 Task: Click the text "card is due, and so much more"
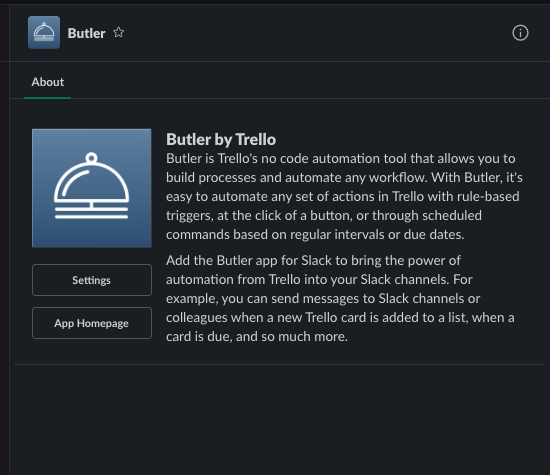(256, 337)
